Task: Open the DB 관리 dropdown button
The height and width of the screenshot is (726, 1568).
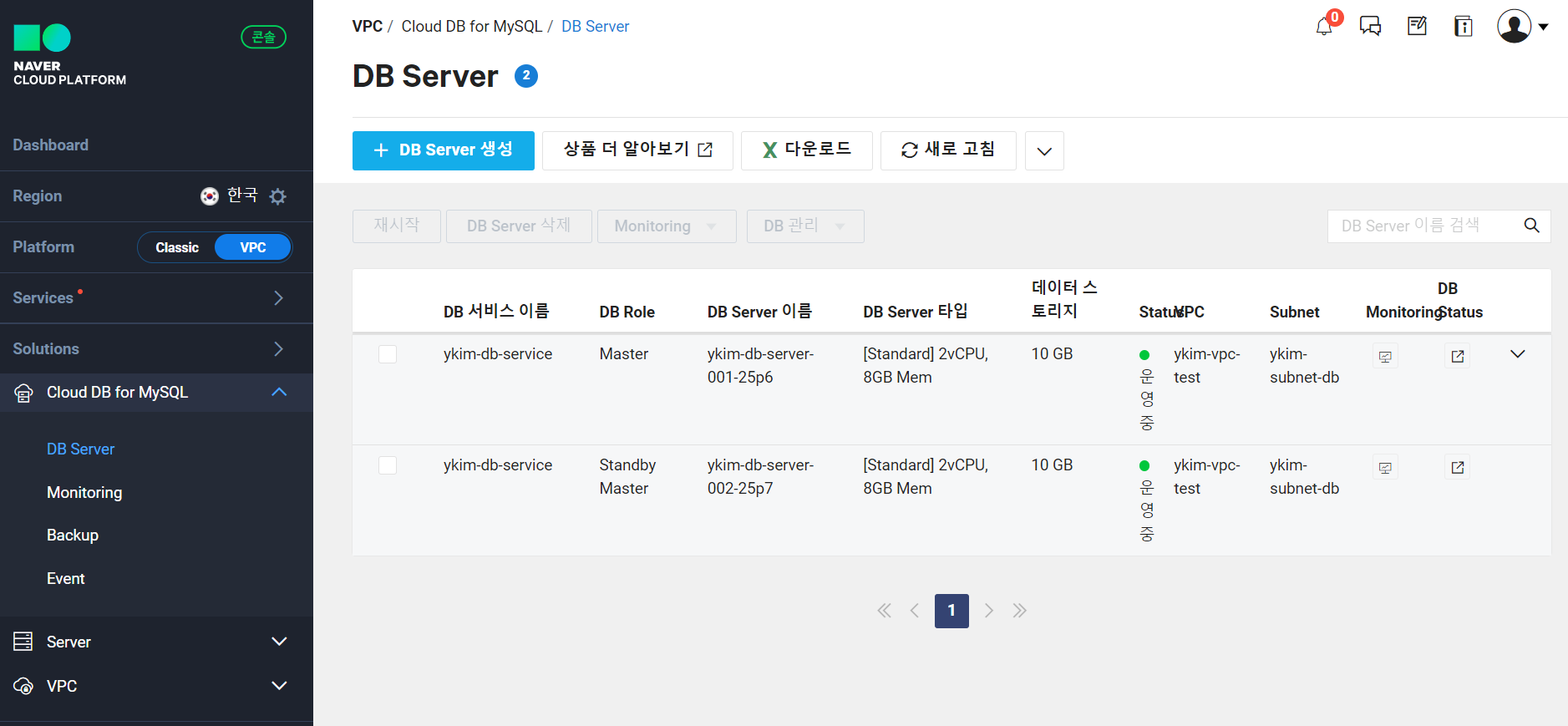Action: click(805, 226)
